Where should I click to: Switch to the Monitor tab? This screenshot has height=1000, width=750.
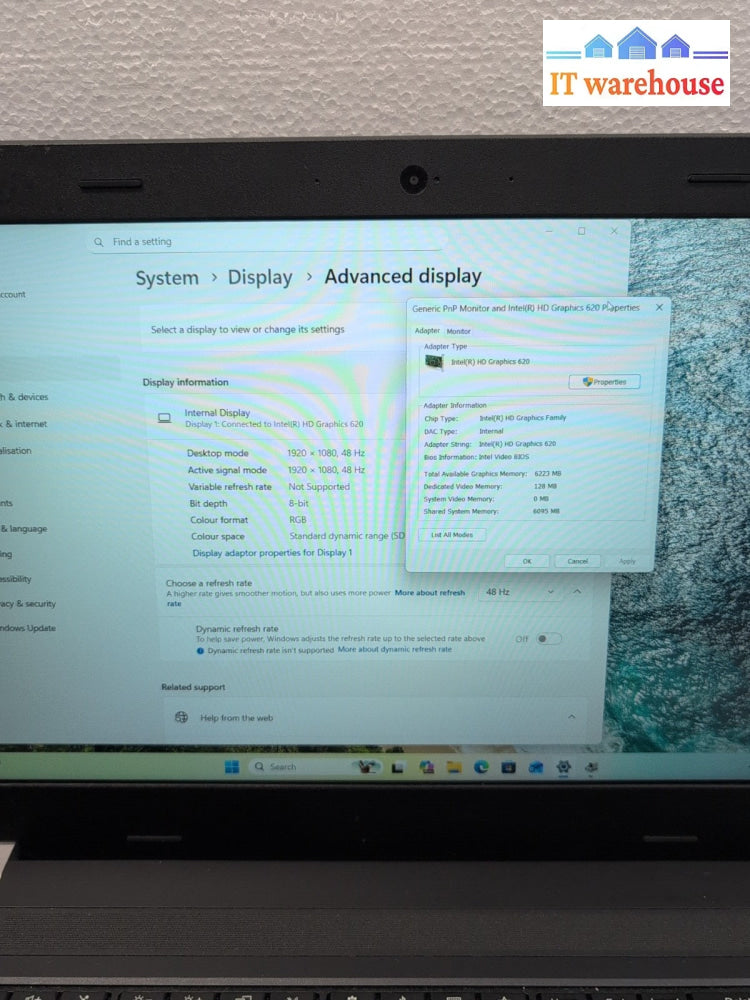(458, 332)
